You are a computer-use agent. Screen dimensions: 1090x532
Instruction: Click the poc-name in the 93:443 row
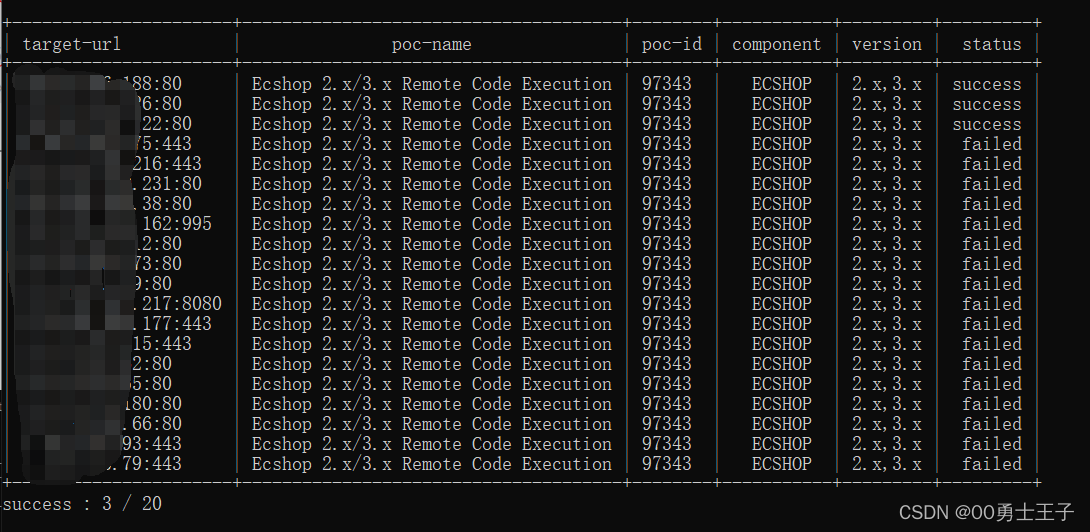click(432, 444)
